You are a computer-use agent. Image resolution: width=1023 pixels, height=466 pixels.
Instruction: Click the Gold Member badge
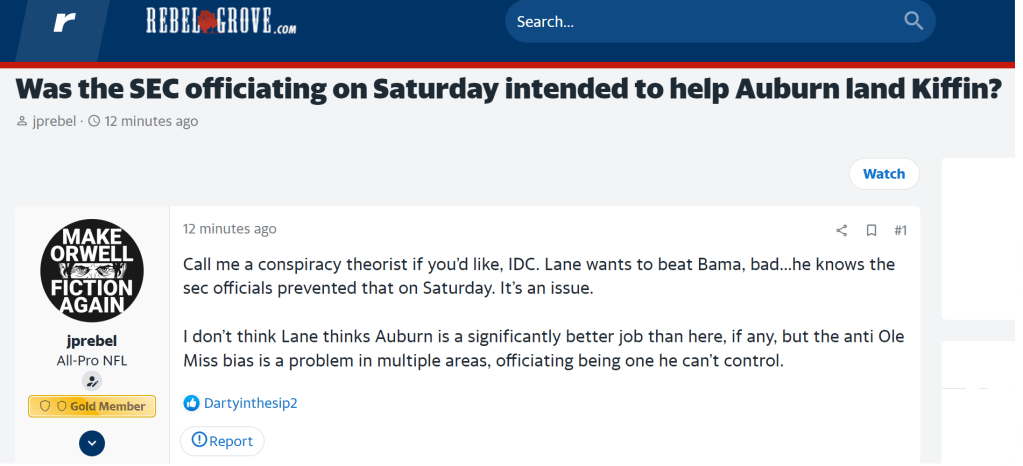tap(92, 406)
